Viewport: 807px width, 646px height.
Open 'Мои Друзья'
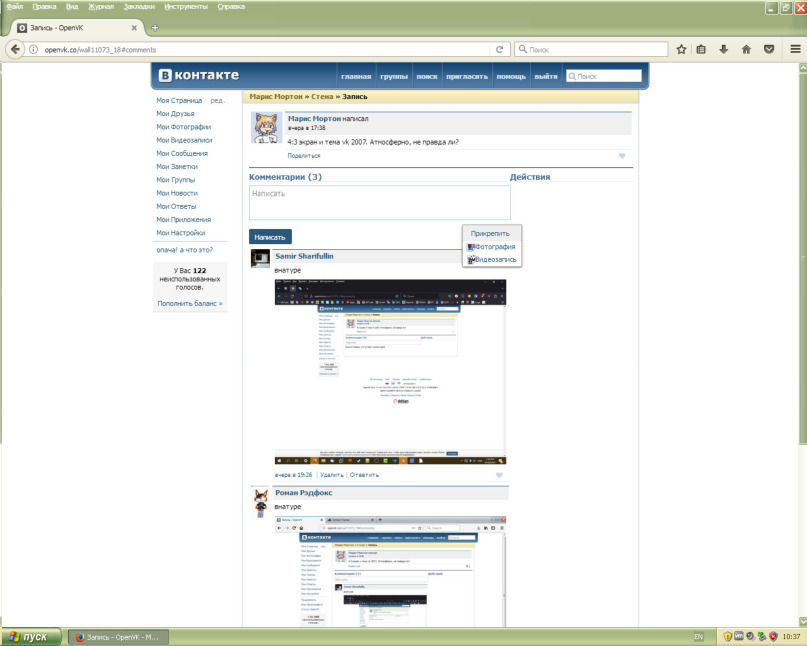[176, 113]
